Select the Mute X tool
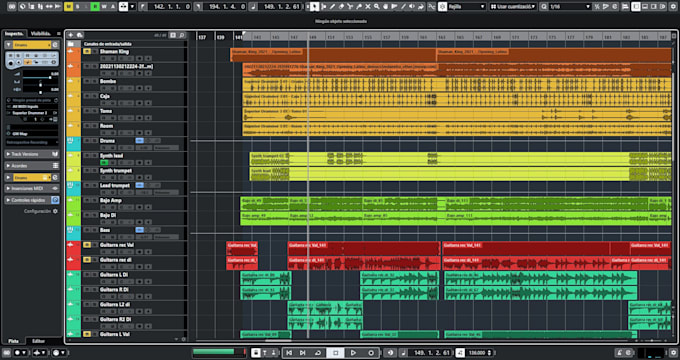680x360 pixels. tap(368, 7)
